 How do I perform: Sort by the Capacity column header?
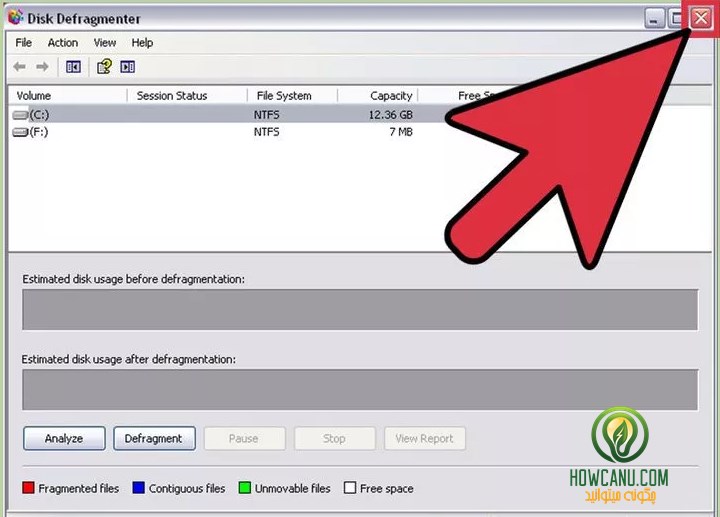pyautogui.click(x=377, y=96)
